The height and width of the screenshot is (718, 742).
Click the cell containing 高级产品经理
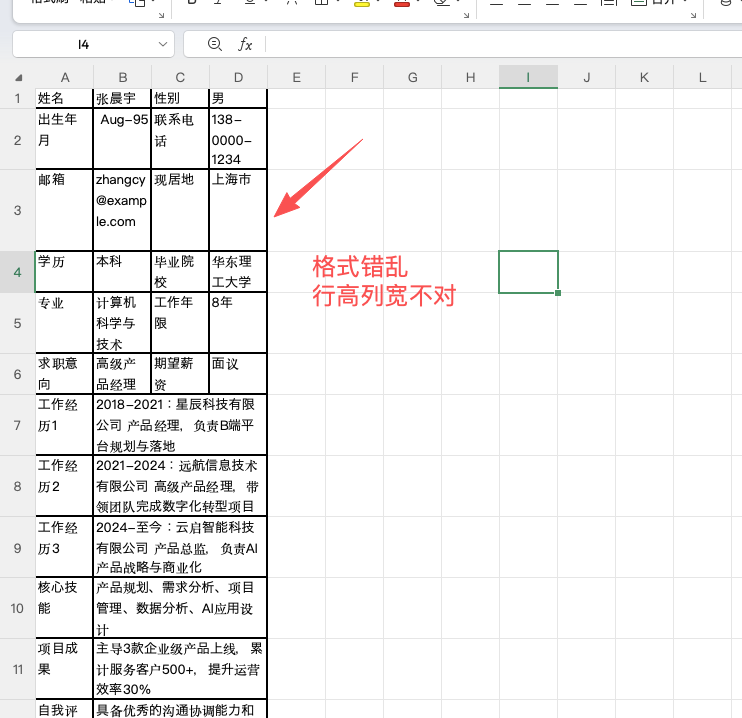tap(122, 374)
